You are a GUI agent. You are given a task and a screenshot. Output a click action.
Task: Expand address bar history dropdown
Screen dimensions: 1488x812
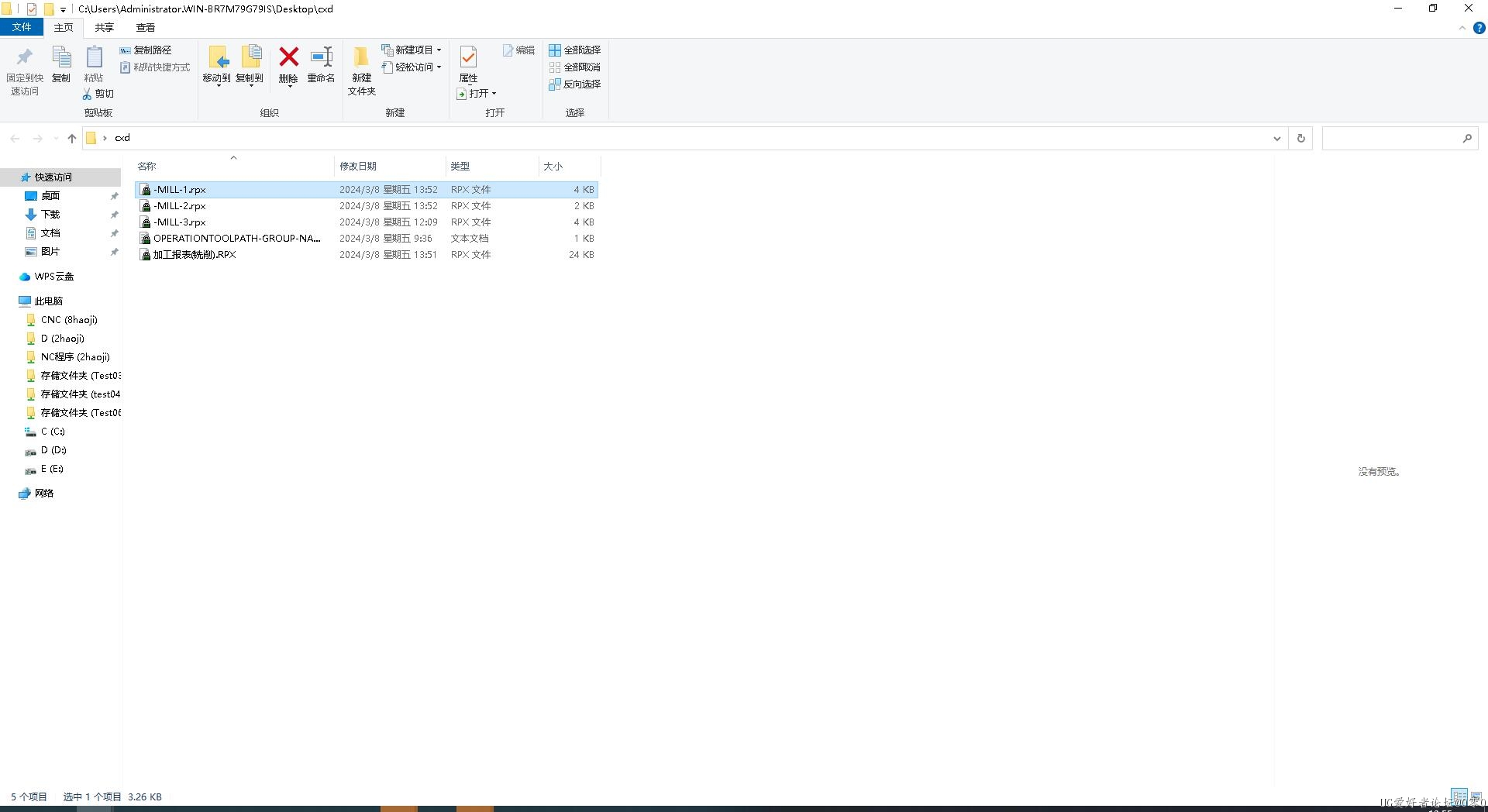coord(1276,139)
